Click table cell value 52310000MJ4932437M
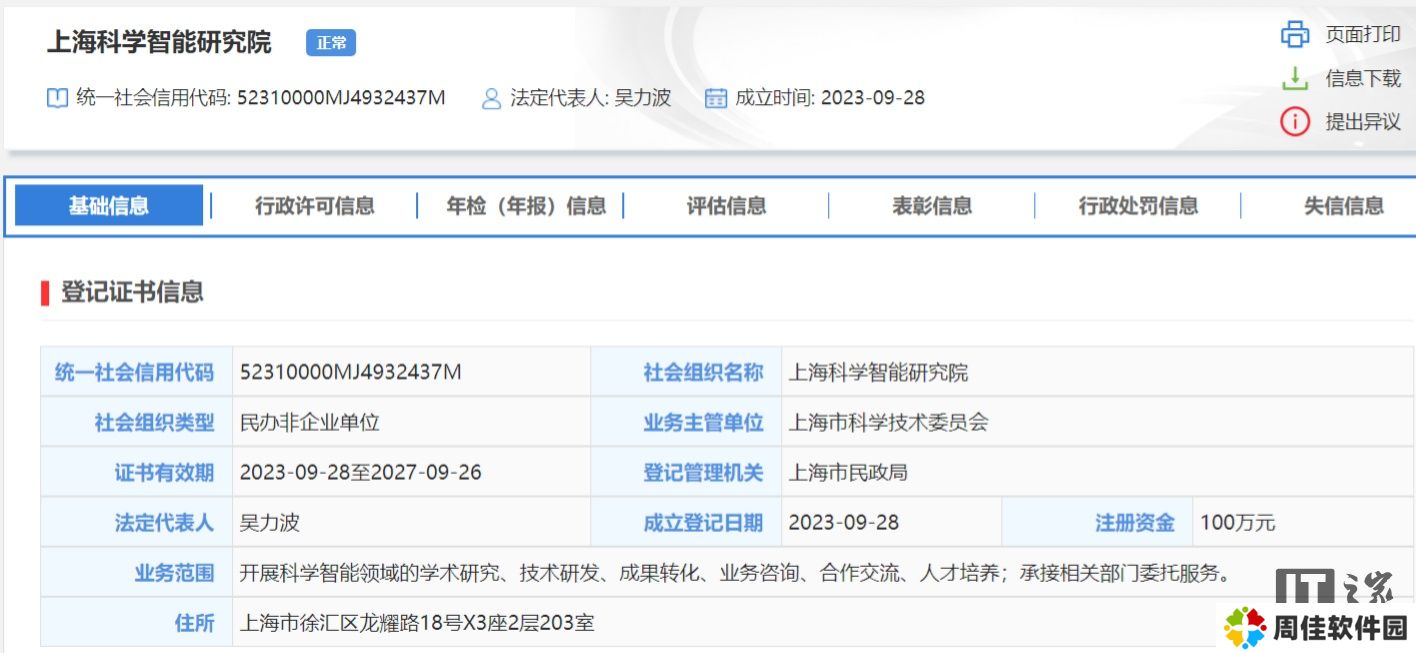Viewport: 1416px width, 653px height. click(351, 373)
